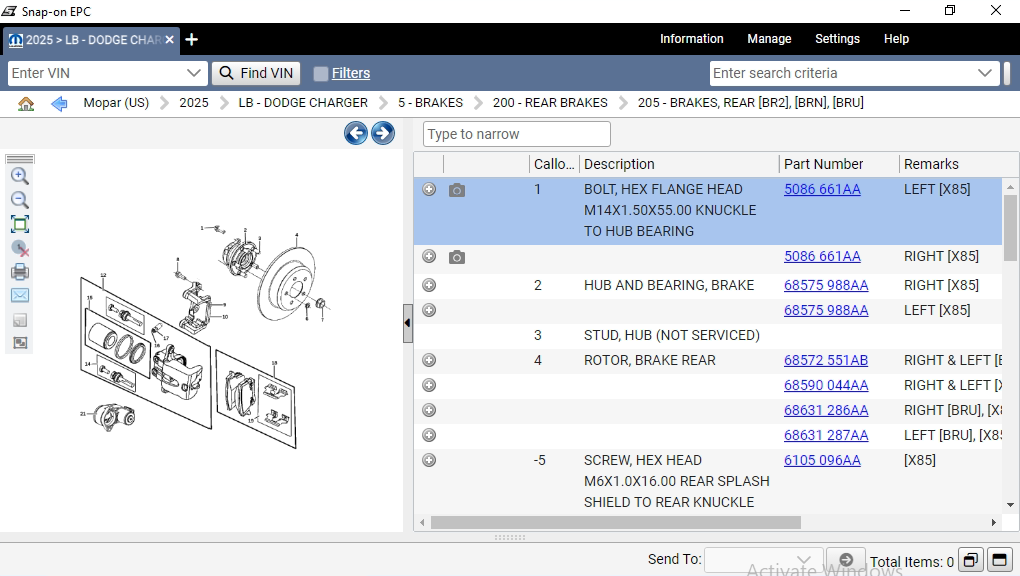
Task: Fit the diagram to the window
Action: (20, 225)
